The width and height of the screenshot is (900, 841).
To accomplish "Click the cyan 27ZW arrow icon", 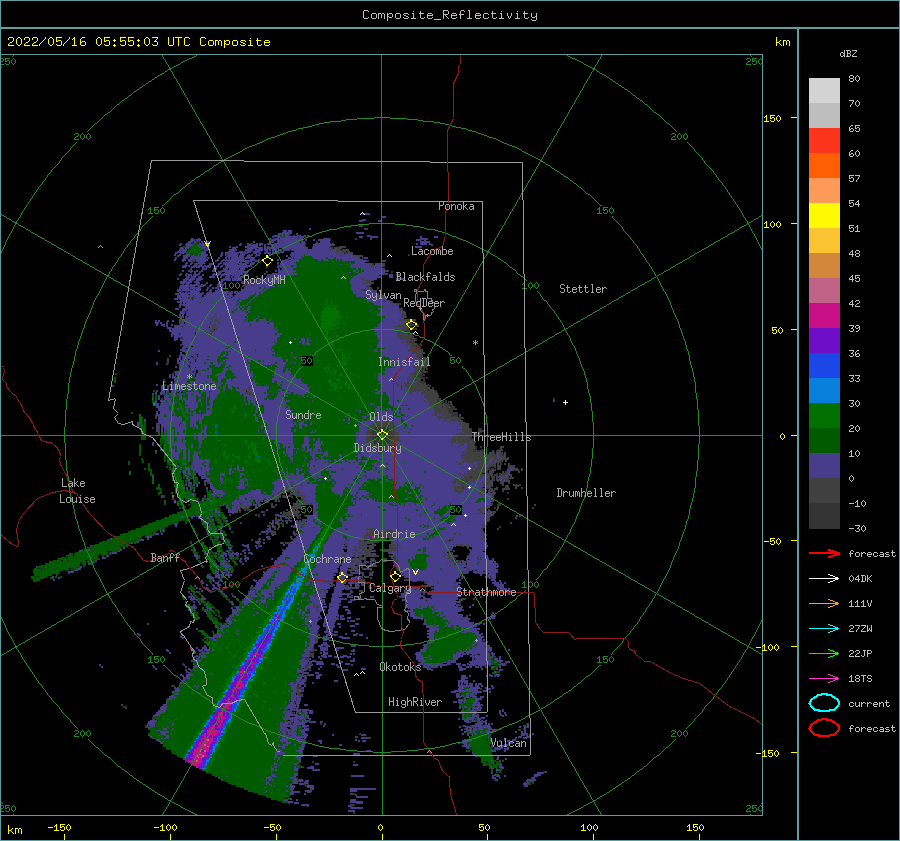I will click(x=824, y=629).
